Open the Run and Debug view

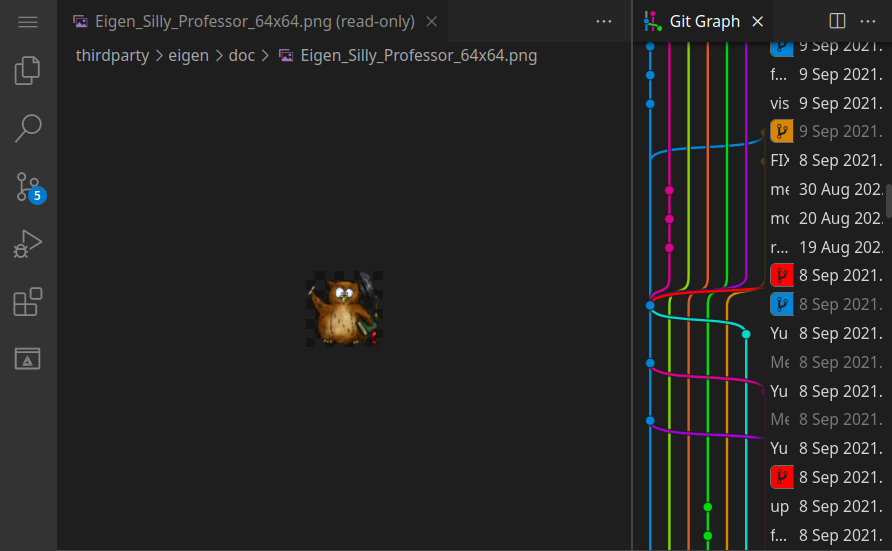coord(27,243)
